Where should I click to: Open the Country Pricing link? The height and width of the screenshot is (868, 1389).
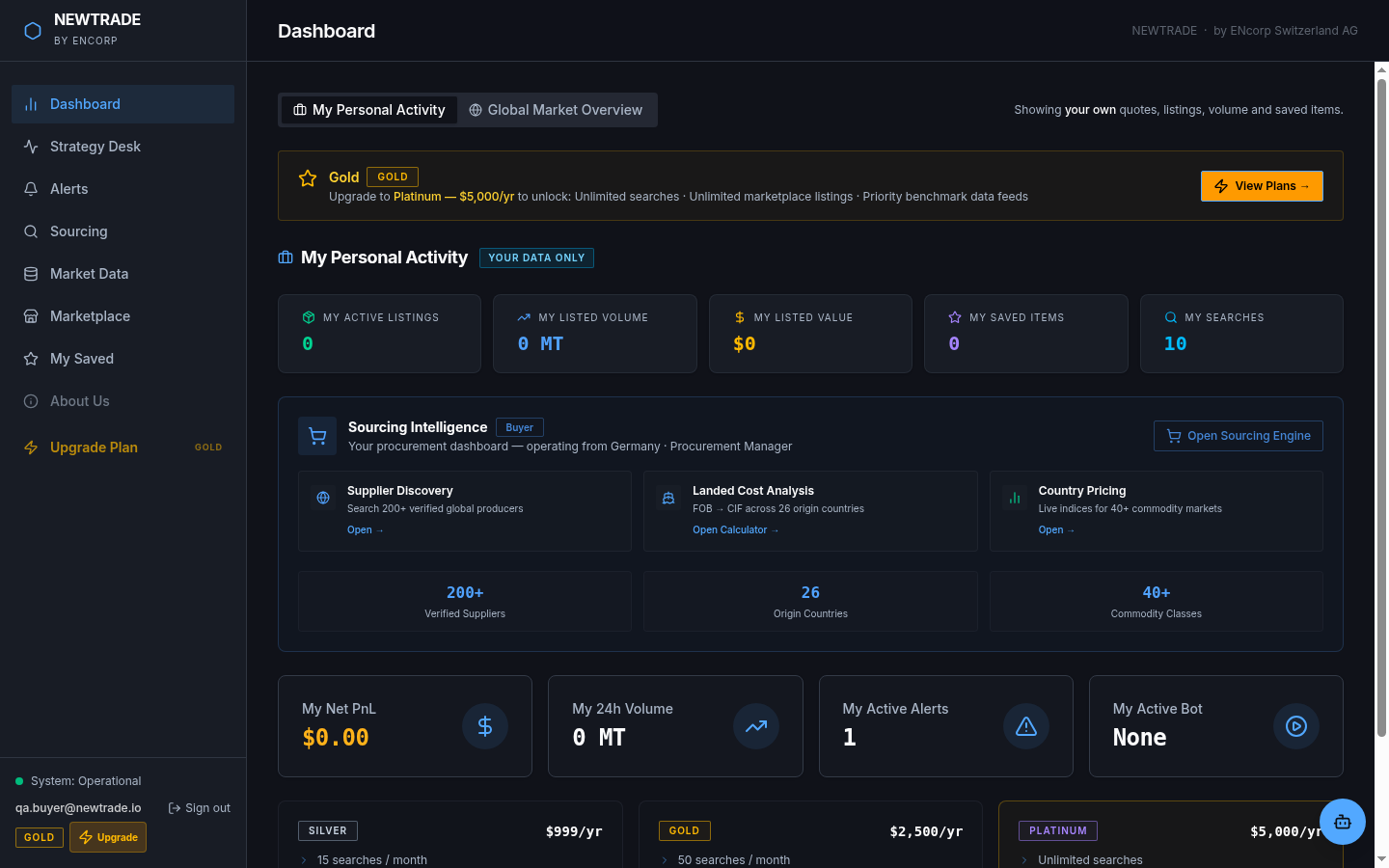(1056, 530)
